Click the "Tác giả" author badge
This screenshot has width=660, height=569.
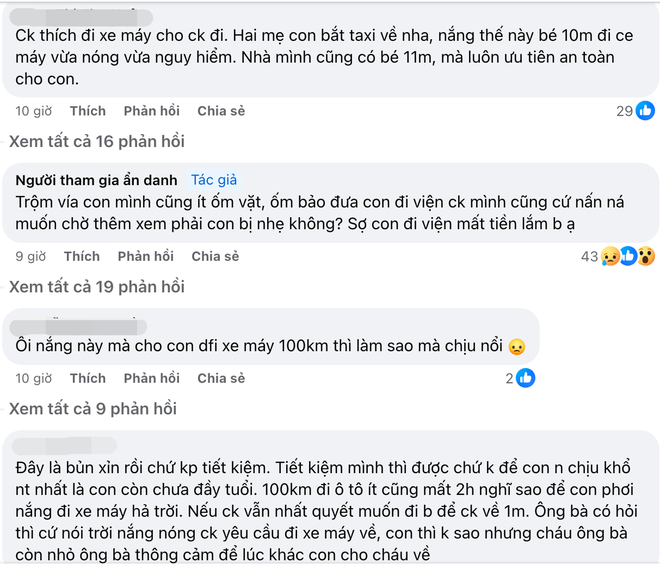(x=214, y=180)
